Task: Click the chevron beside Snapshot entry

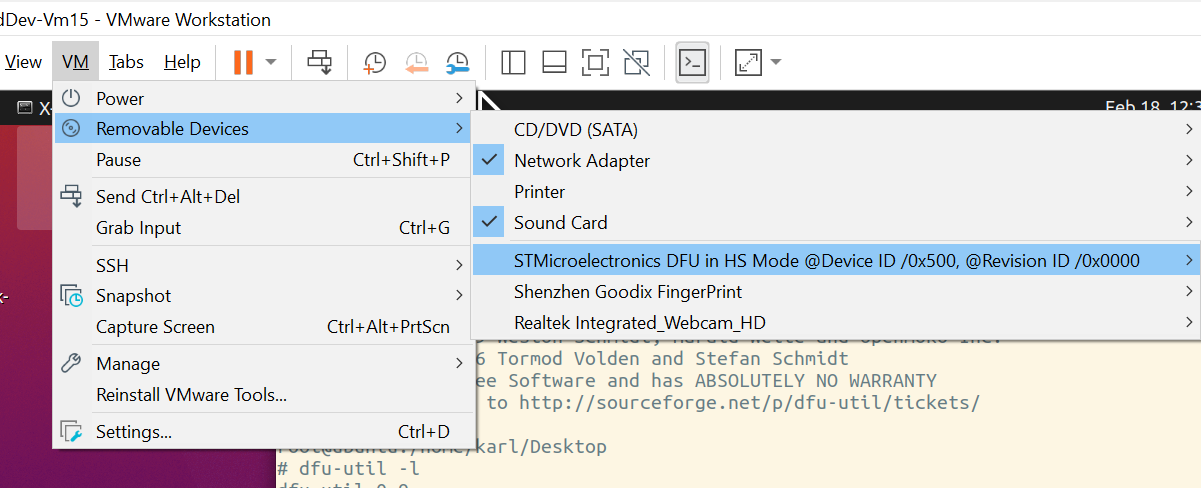Action: click(459, 296)
